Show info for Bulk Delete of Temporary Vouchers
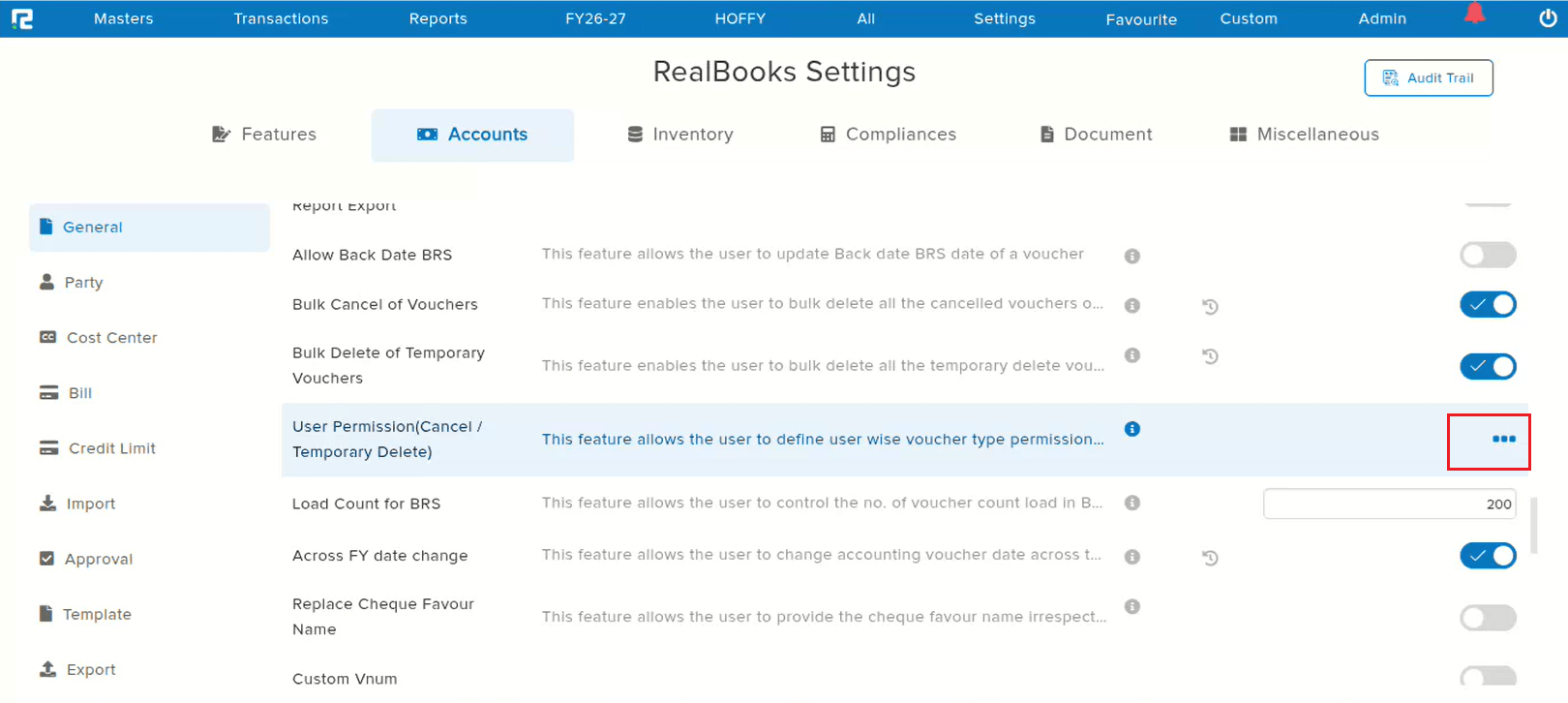 point(1131,355)
